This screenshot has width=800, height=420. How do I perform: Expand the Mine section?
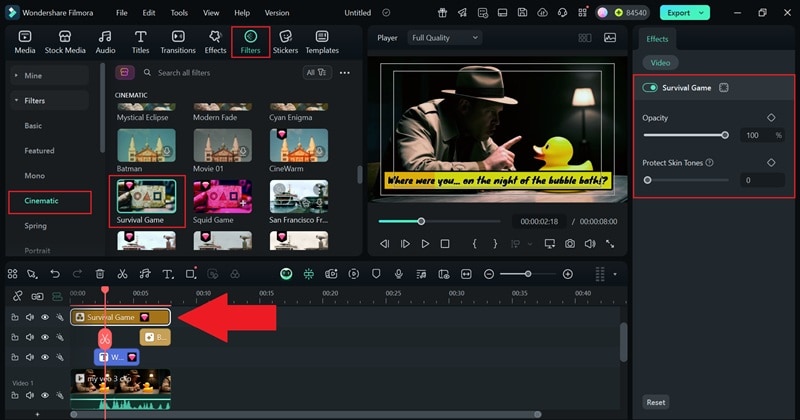coord(49,76)
